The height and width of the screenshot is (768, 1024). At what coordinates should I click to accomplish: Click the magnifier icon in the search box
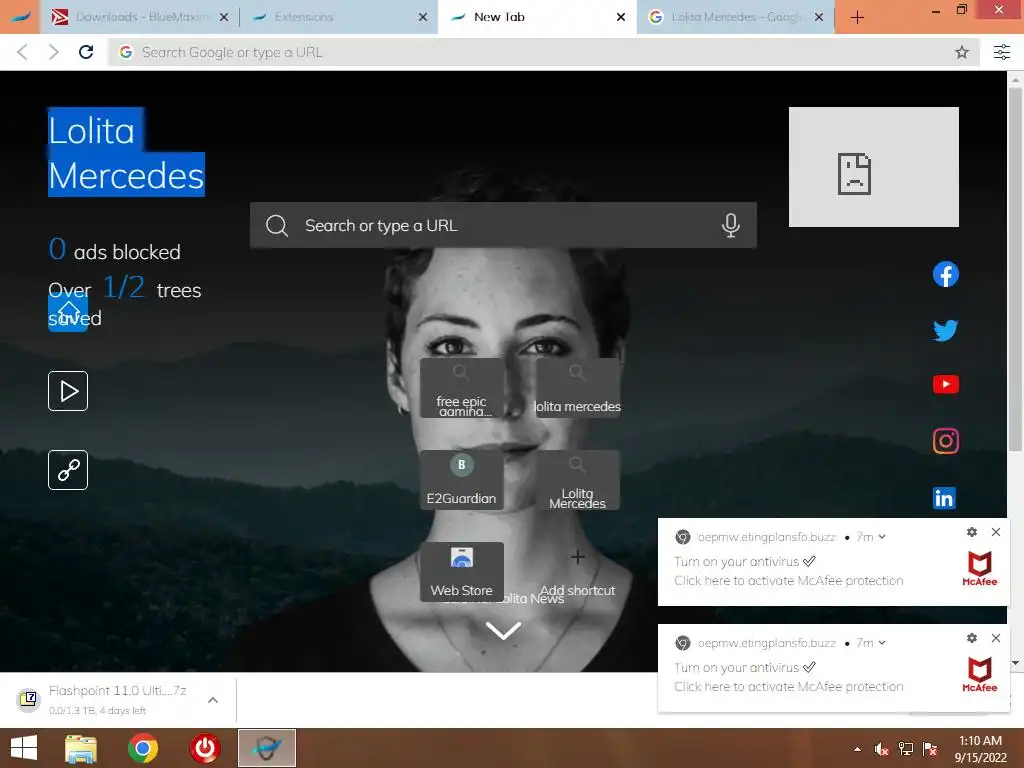(277, 225)
